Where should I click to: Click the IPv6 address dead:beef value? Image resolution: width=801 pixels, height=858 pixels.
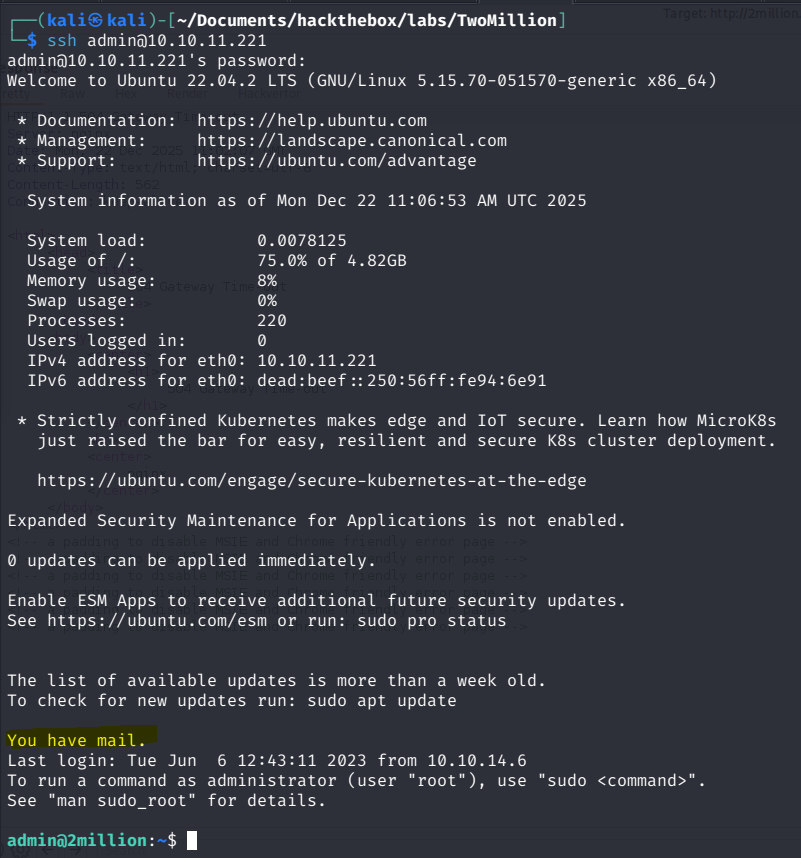pos(402,380)
